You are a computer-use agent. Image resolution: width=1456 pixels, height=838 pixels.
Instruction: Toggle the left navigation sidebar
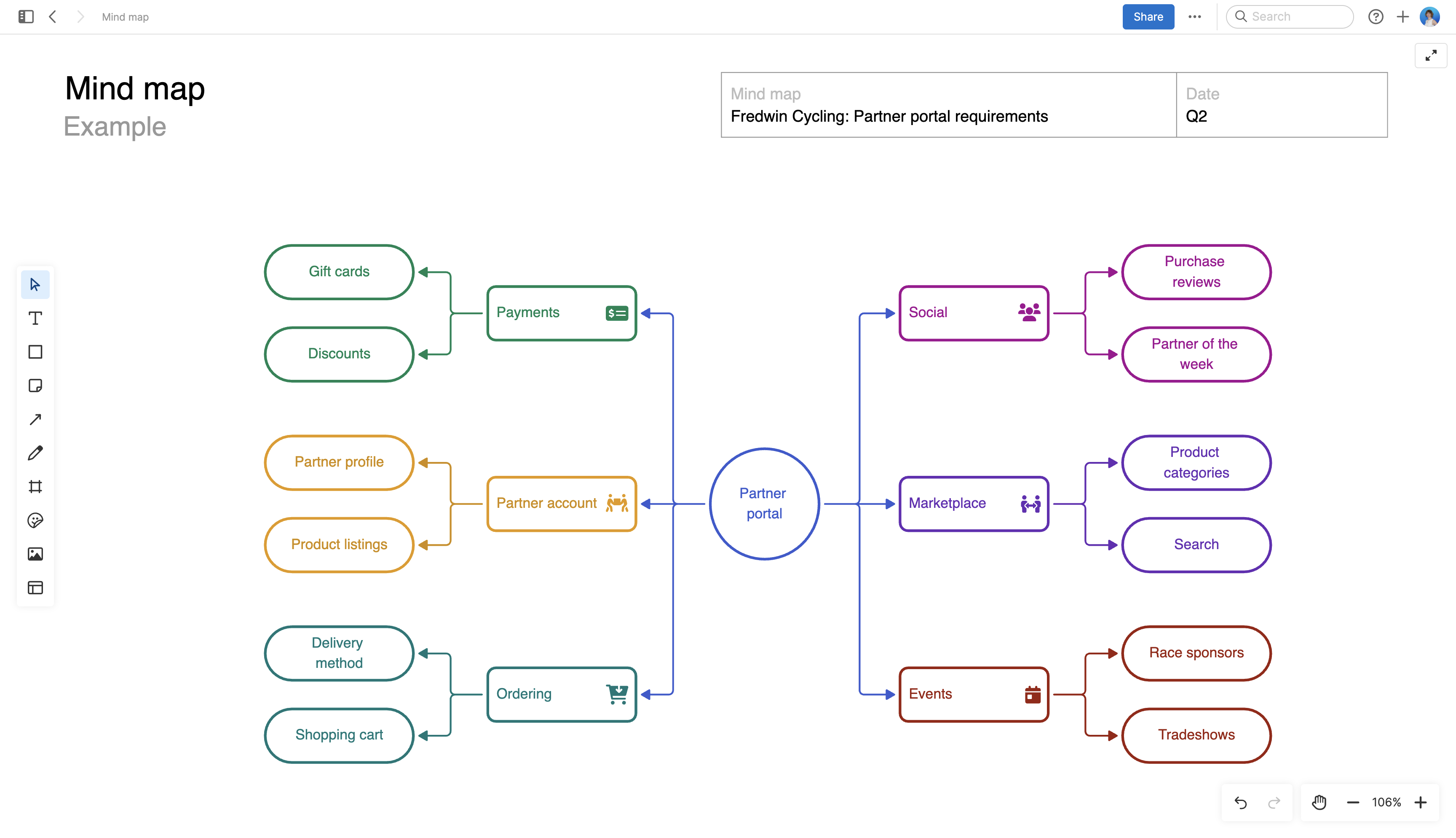[x=25, y=17]
